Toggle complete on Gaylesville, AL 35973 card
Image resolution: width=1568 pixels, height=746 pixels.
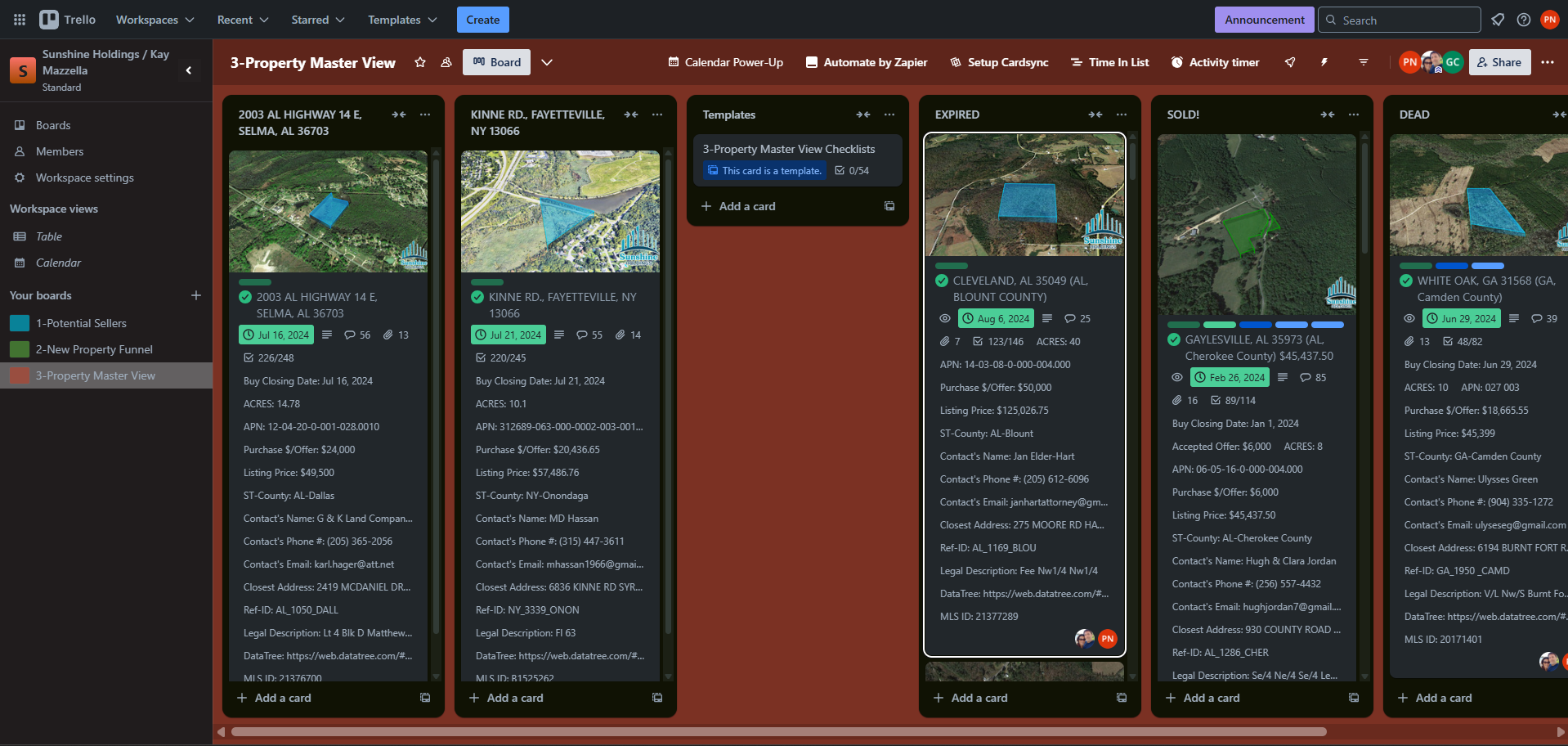point(1174,339)
